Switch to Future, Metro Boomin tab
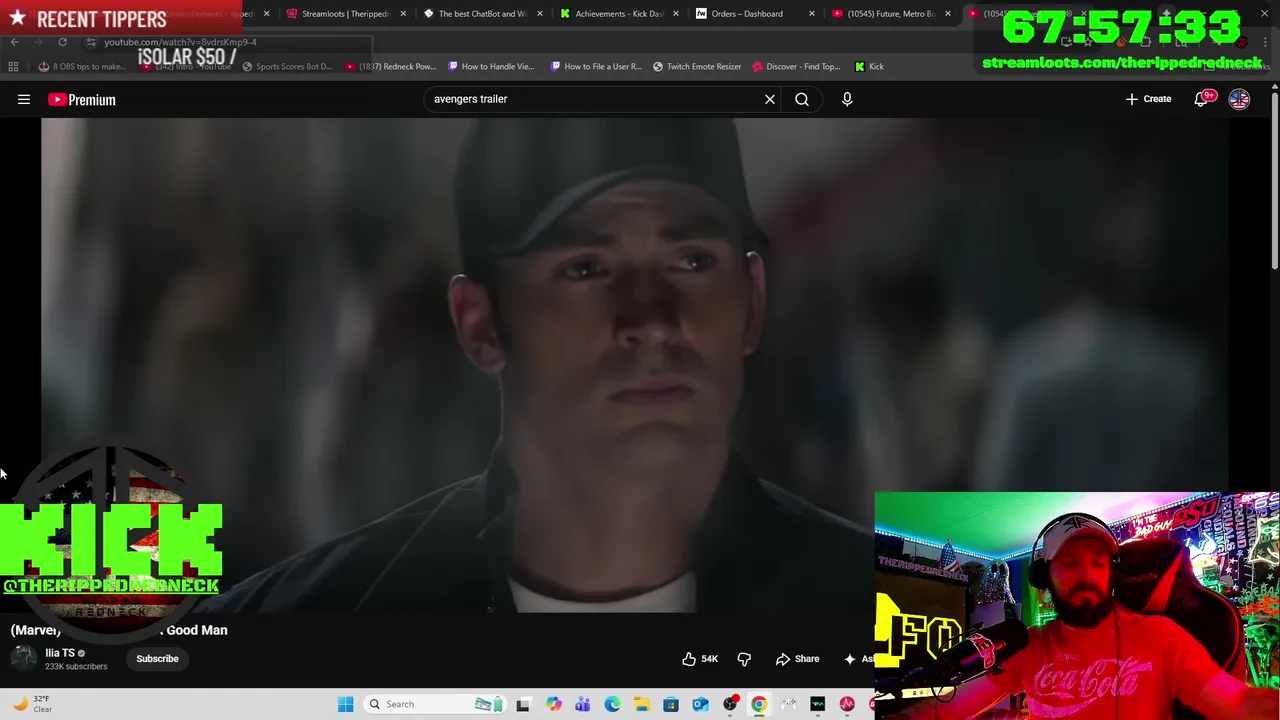Image resolution: width=1280 pixels, height=720 pixels. (x=890, y=14)
